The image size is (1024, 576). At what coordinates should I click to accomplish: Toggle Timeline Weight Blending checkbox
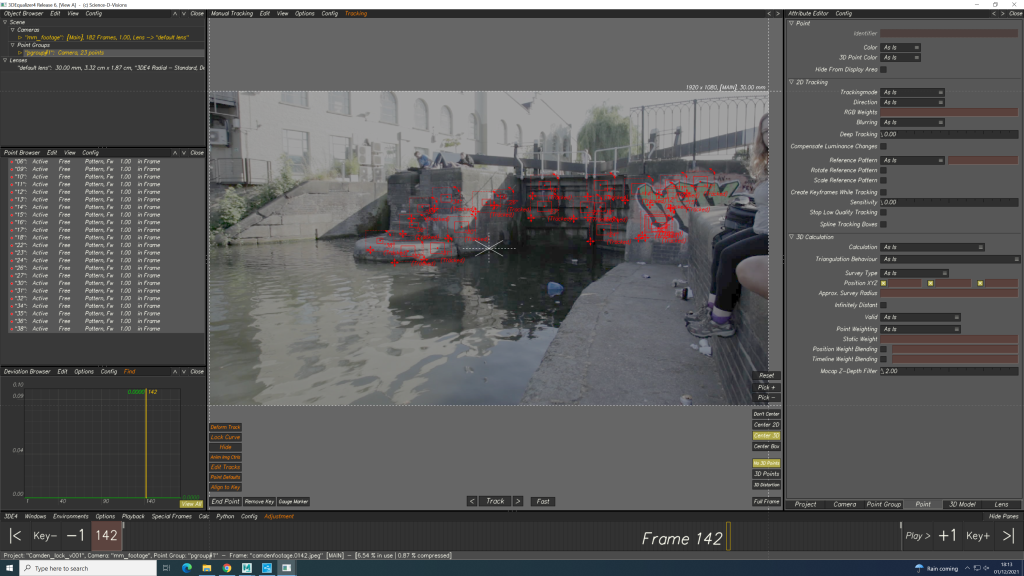point(883,359)
